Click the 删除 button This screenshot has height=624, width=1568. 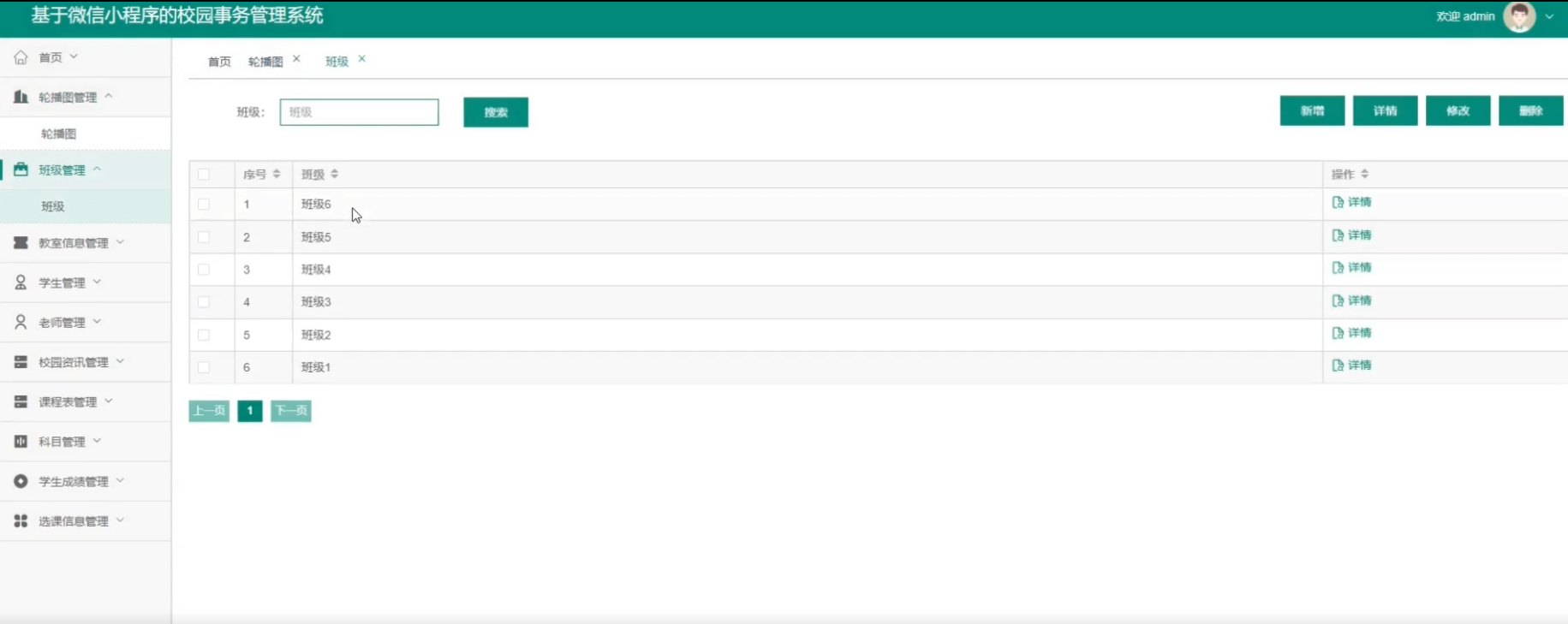click(1530, 110)
